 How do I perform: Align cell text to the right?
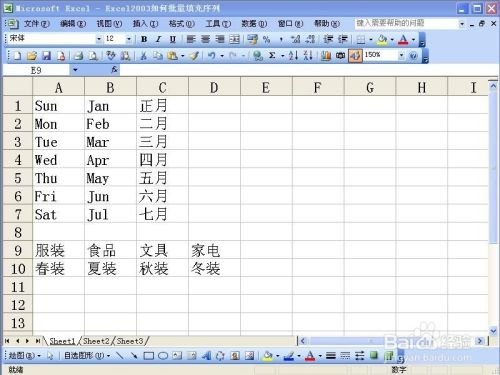click(x=220, y=39)
